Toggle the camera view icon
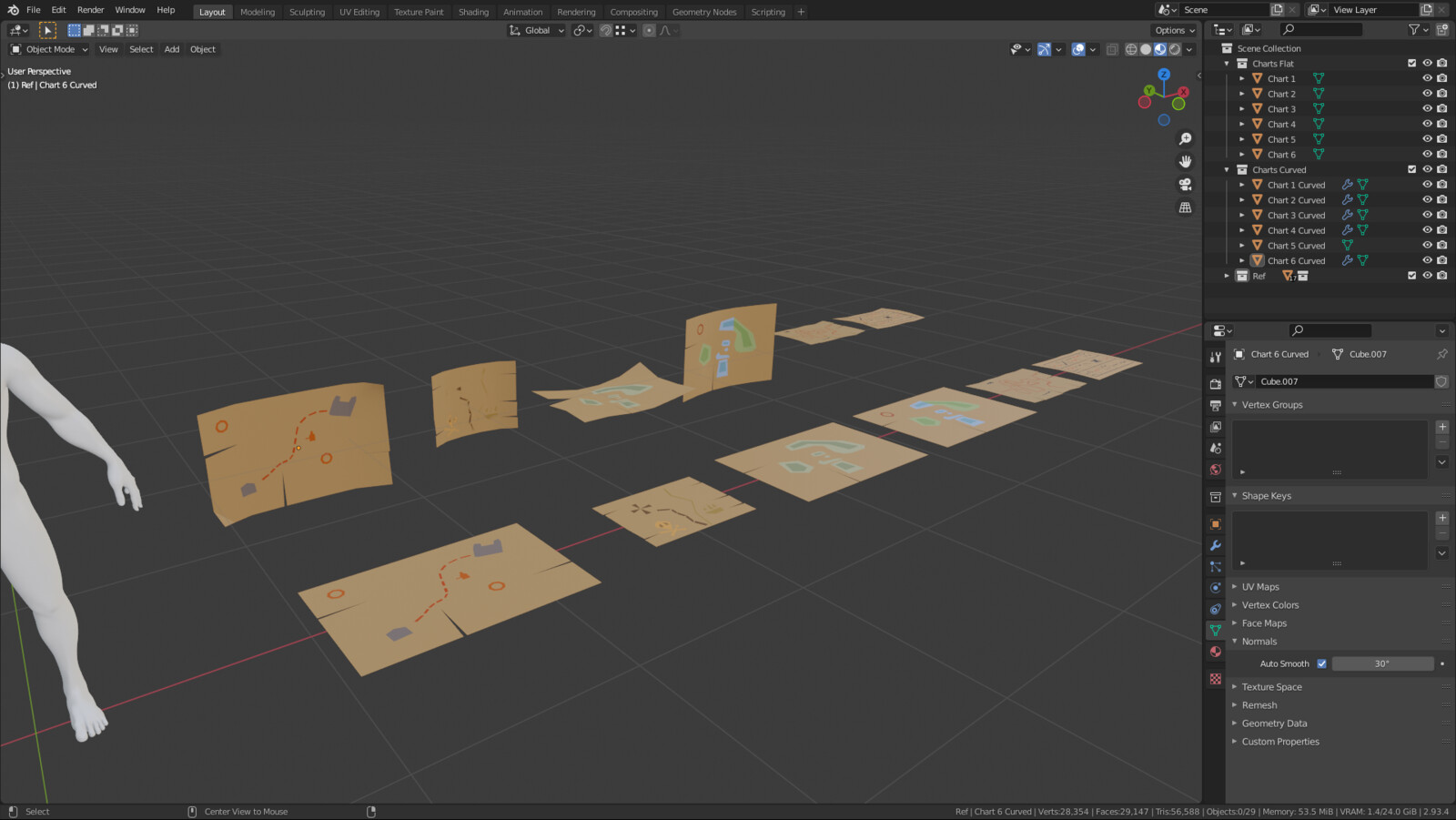Viewport: 1456px width, 820px height. pyautogui.click(x=1185, y=185)
